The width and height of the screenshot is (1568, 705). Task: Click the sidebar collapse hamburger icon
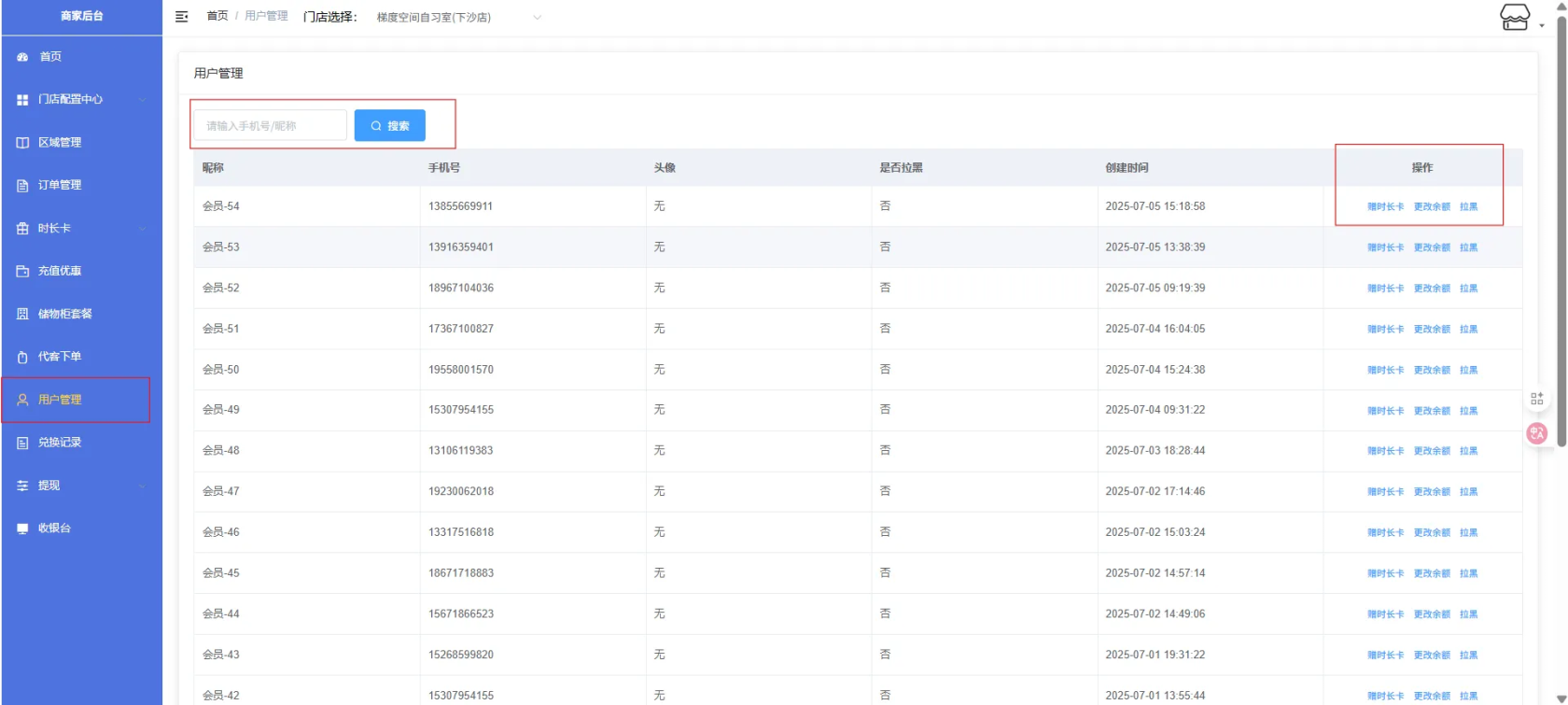(x=182, y=17)
